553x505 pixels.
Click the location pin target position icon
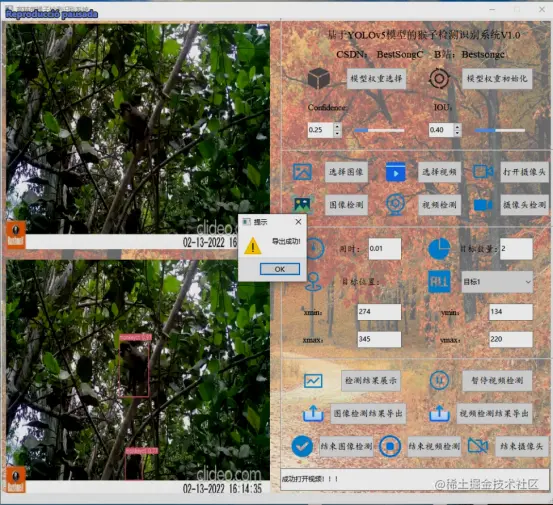tap(314, 281)
